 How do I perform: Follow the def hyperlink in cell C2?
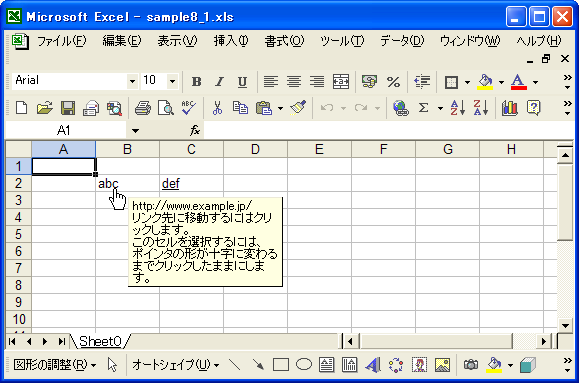coord(171,184)
